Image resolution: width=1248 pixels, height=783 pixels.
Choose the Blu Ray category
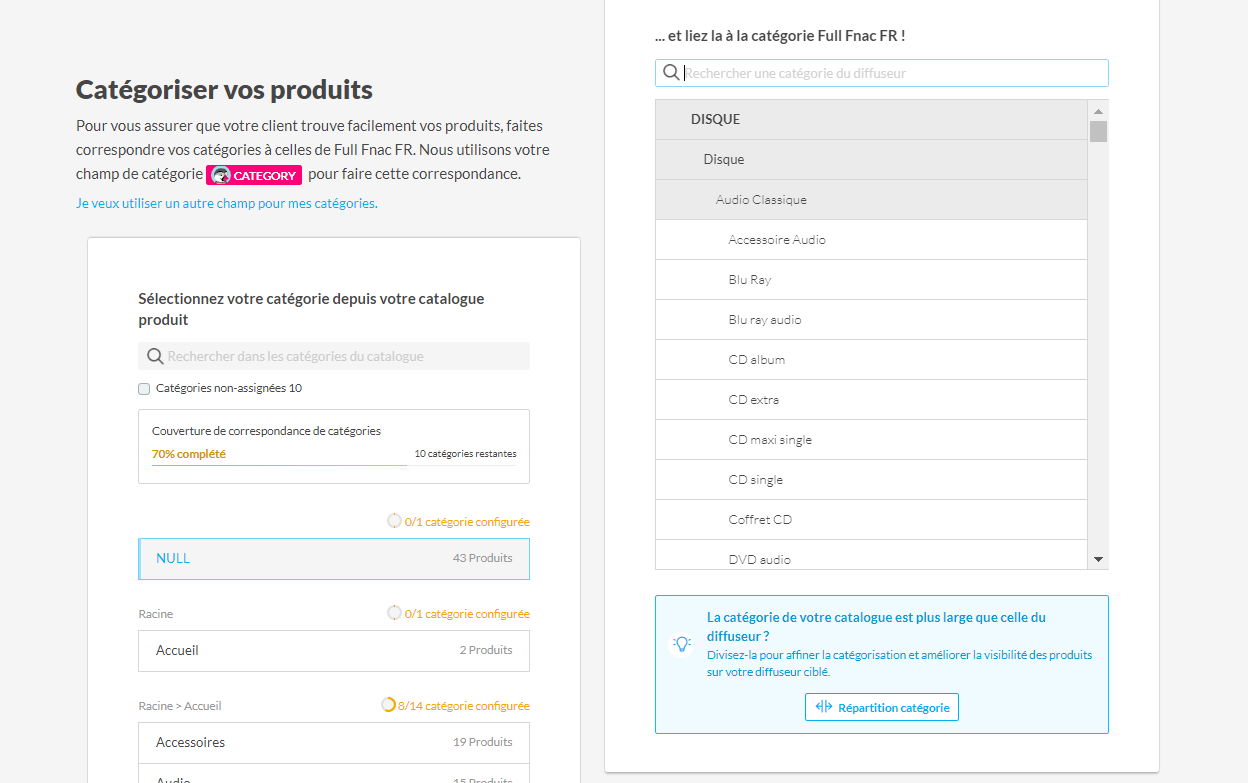750,280
